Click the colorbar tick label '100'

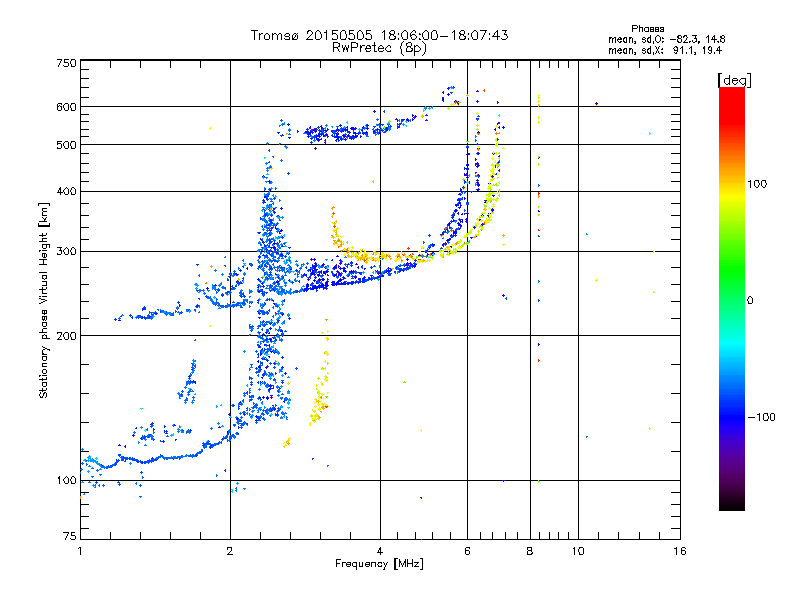tap(757, 184)
